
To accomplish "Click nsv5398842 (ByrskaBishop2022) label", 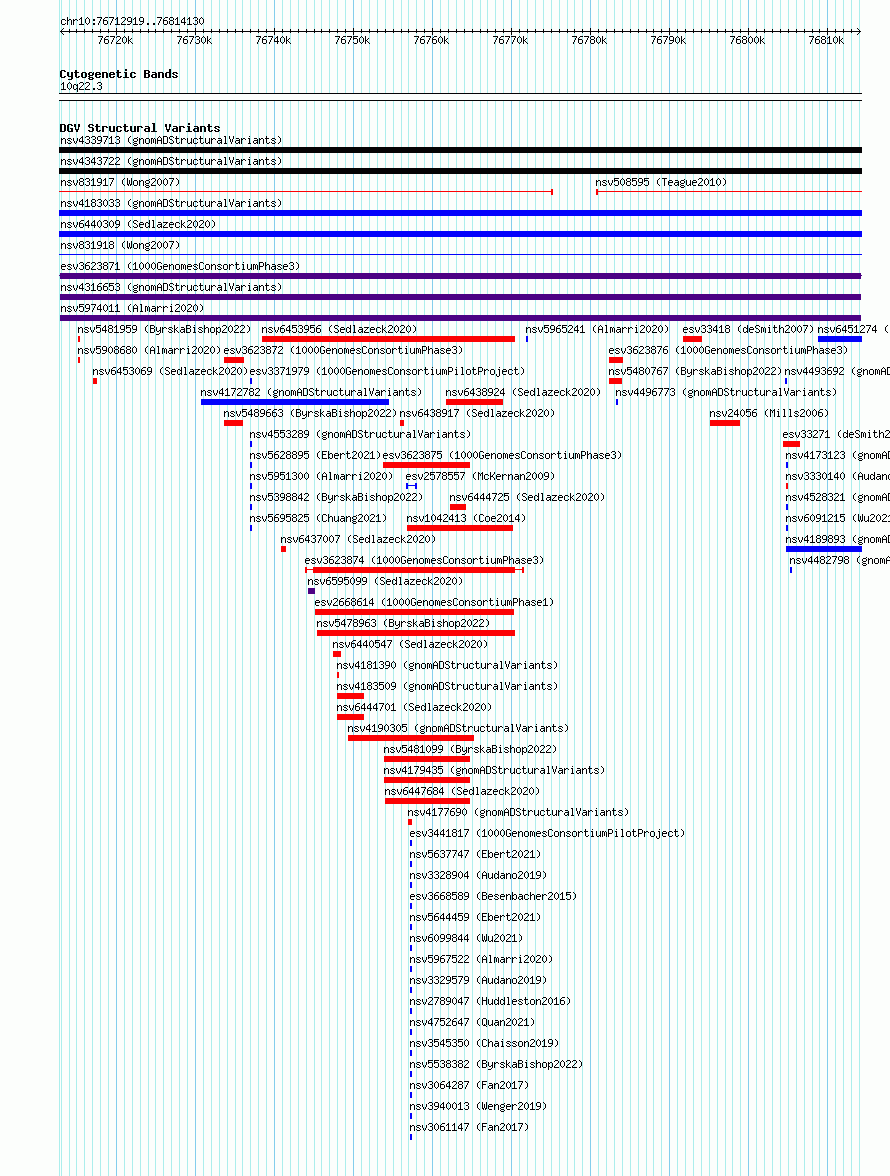I will tap(336, 497).
